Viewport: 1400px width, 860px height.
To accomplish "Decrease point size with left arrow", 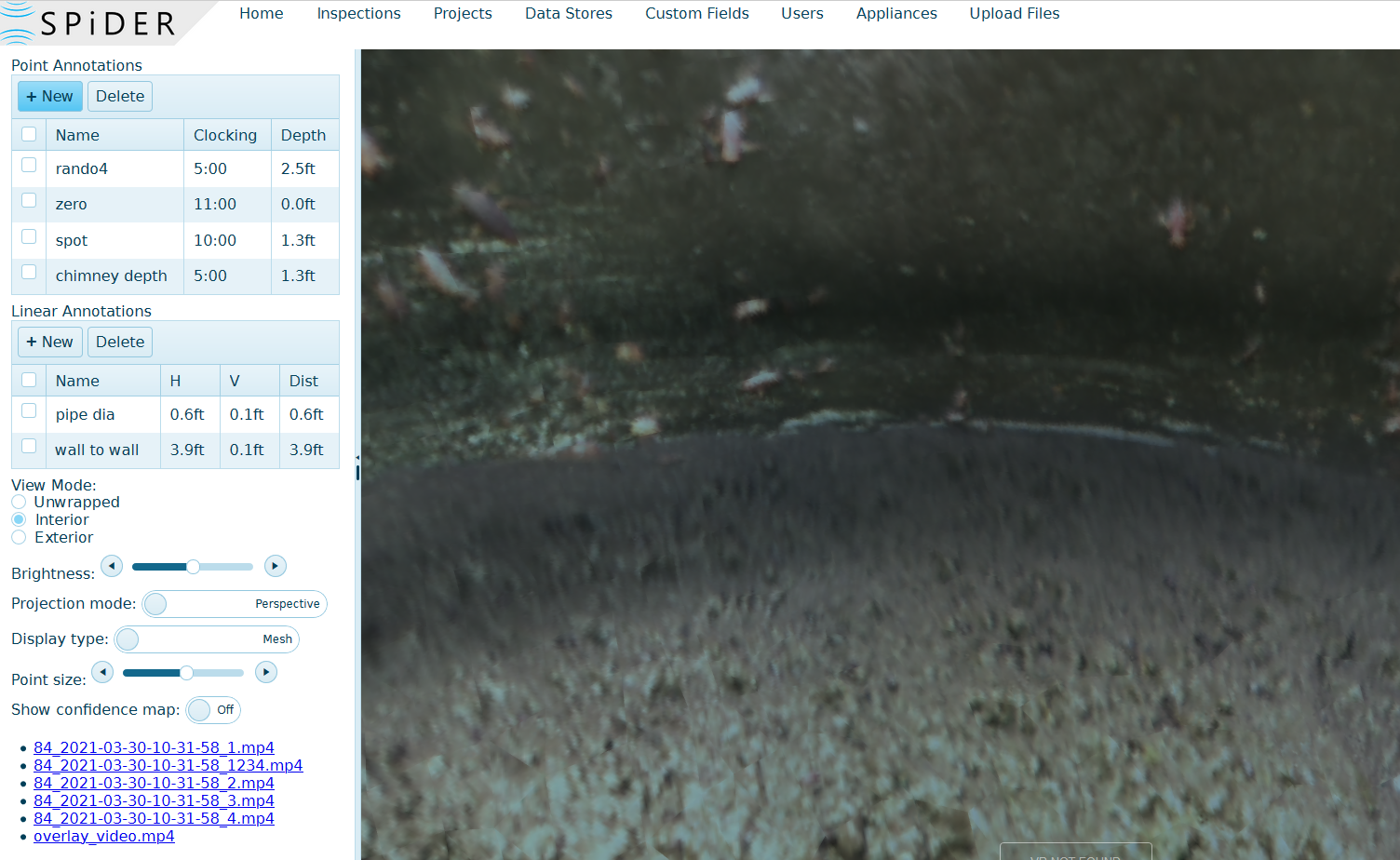I will [102, 672].
